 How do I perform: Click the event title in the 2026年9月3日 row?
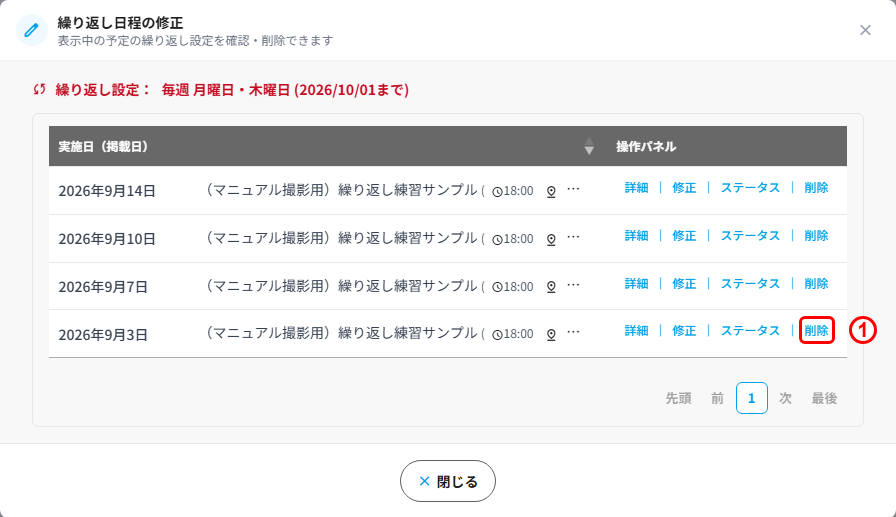(x=344, y=333)
